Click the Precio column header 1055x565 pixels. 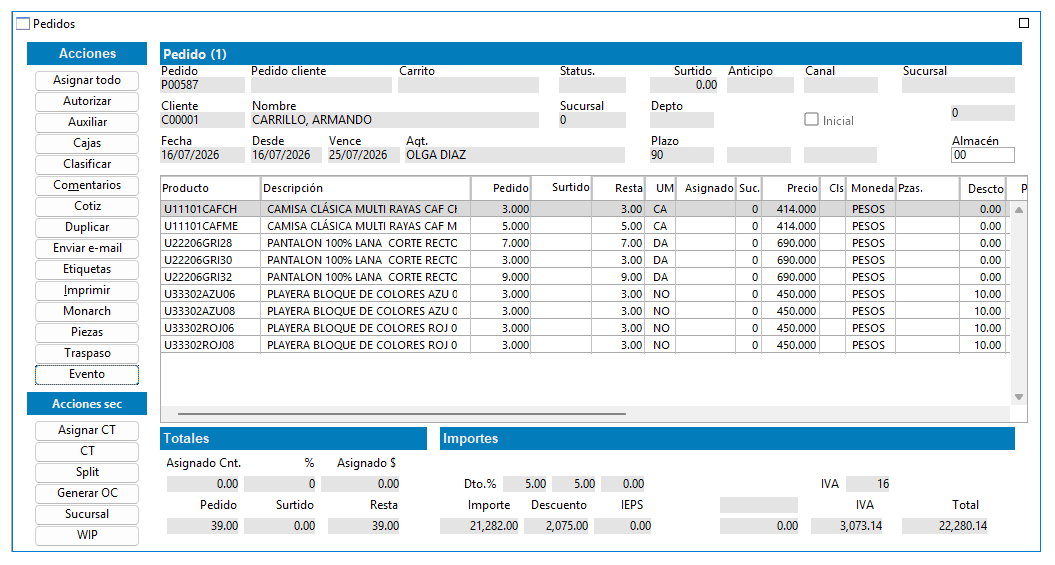790,188
